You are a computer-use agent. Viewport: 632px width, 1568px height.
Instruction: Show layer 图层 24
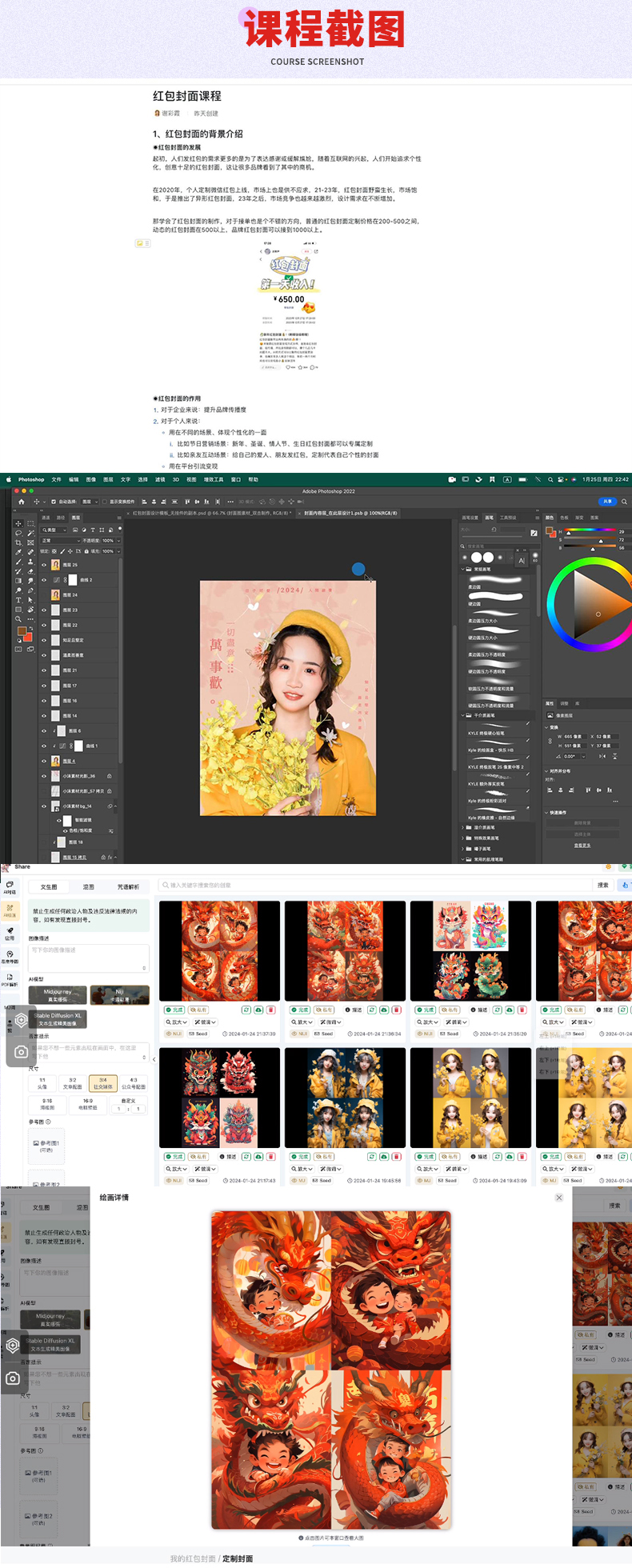coord(44,595)
